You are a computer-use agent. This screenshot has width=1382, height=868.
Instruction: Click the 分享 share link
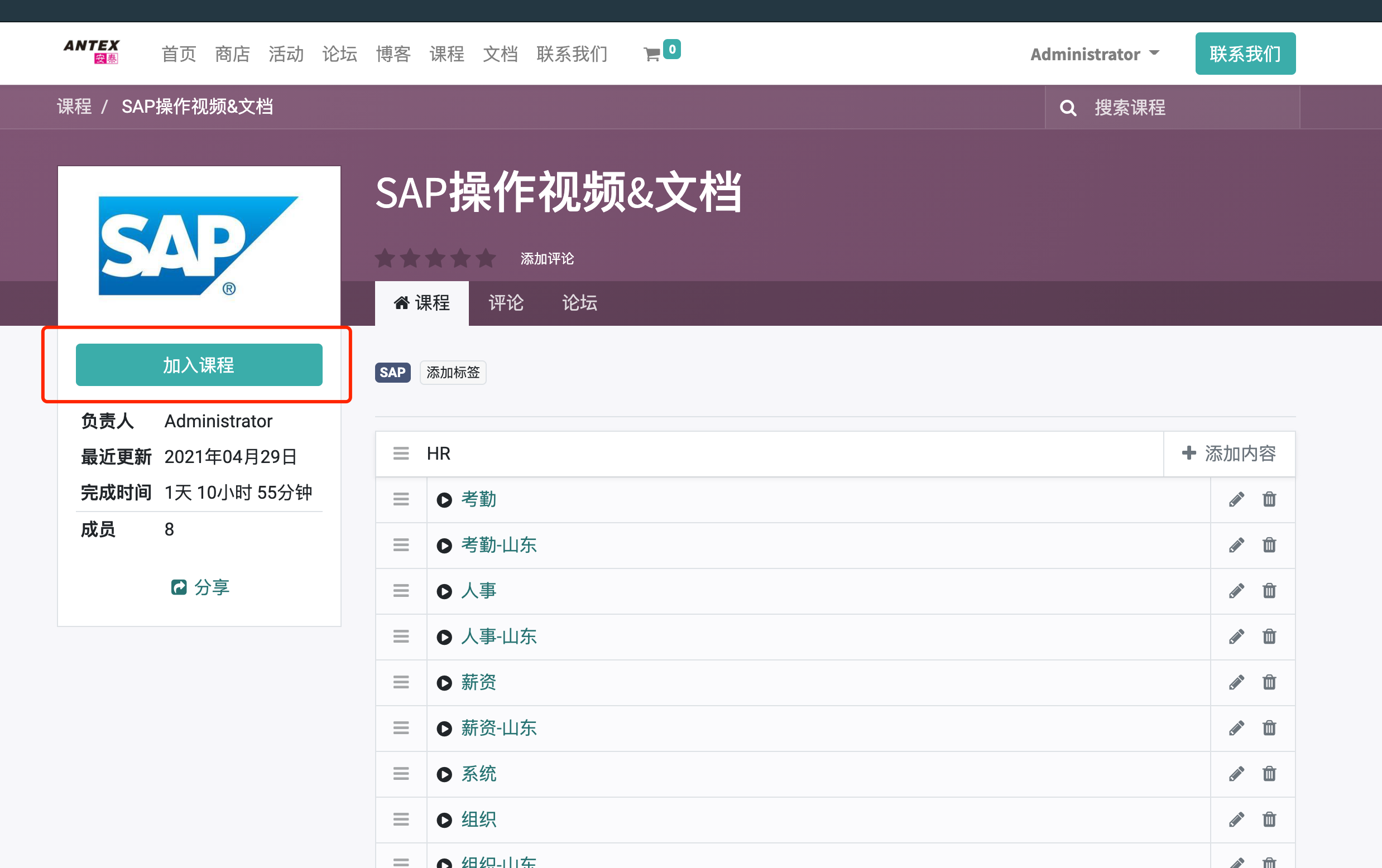pos(200,587)
